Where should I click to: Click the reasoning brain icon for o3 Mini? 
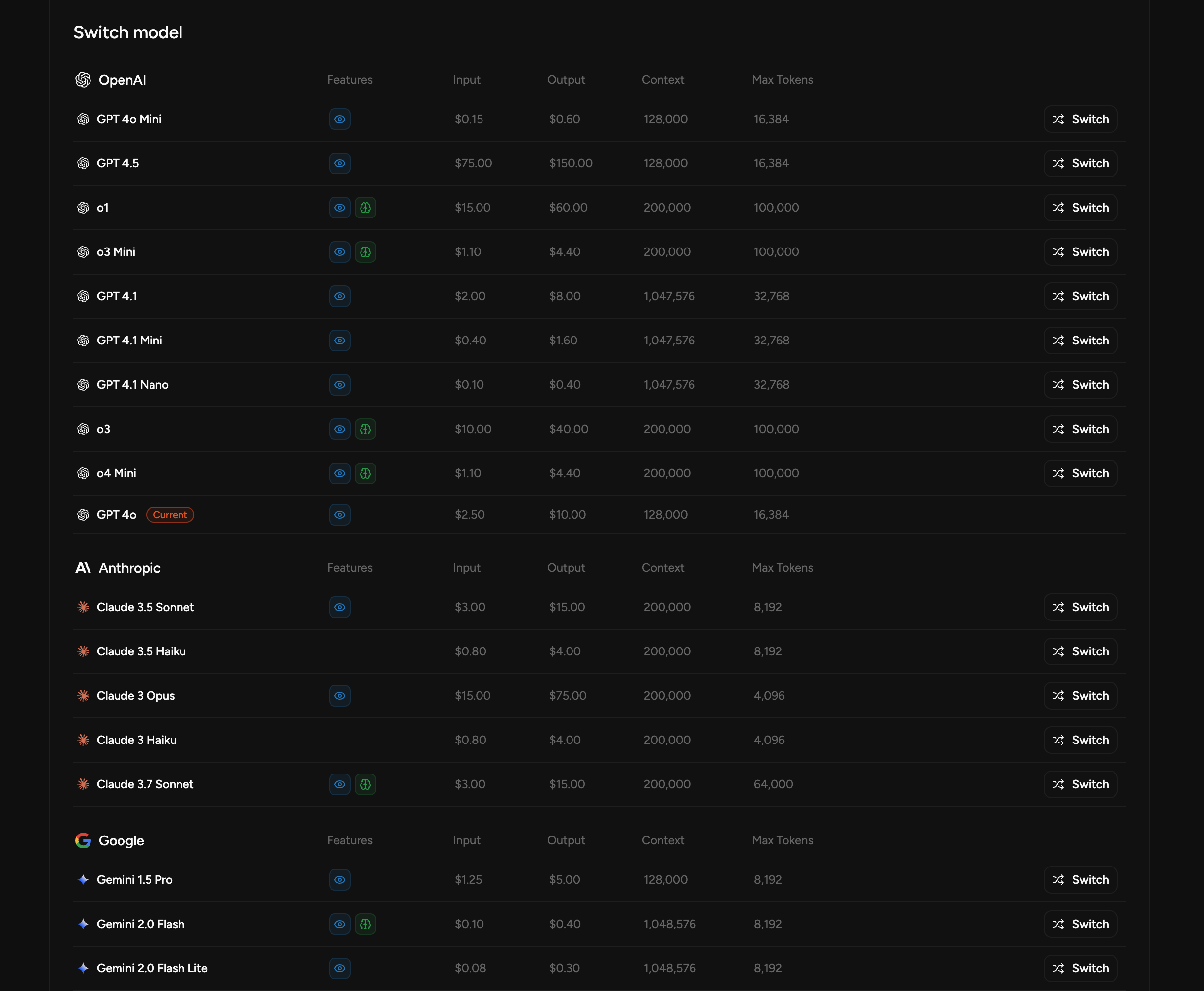point(365,252)
